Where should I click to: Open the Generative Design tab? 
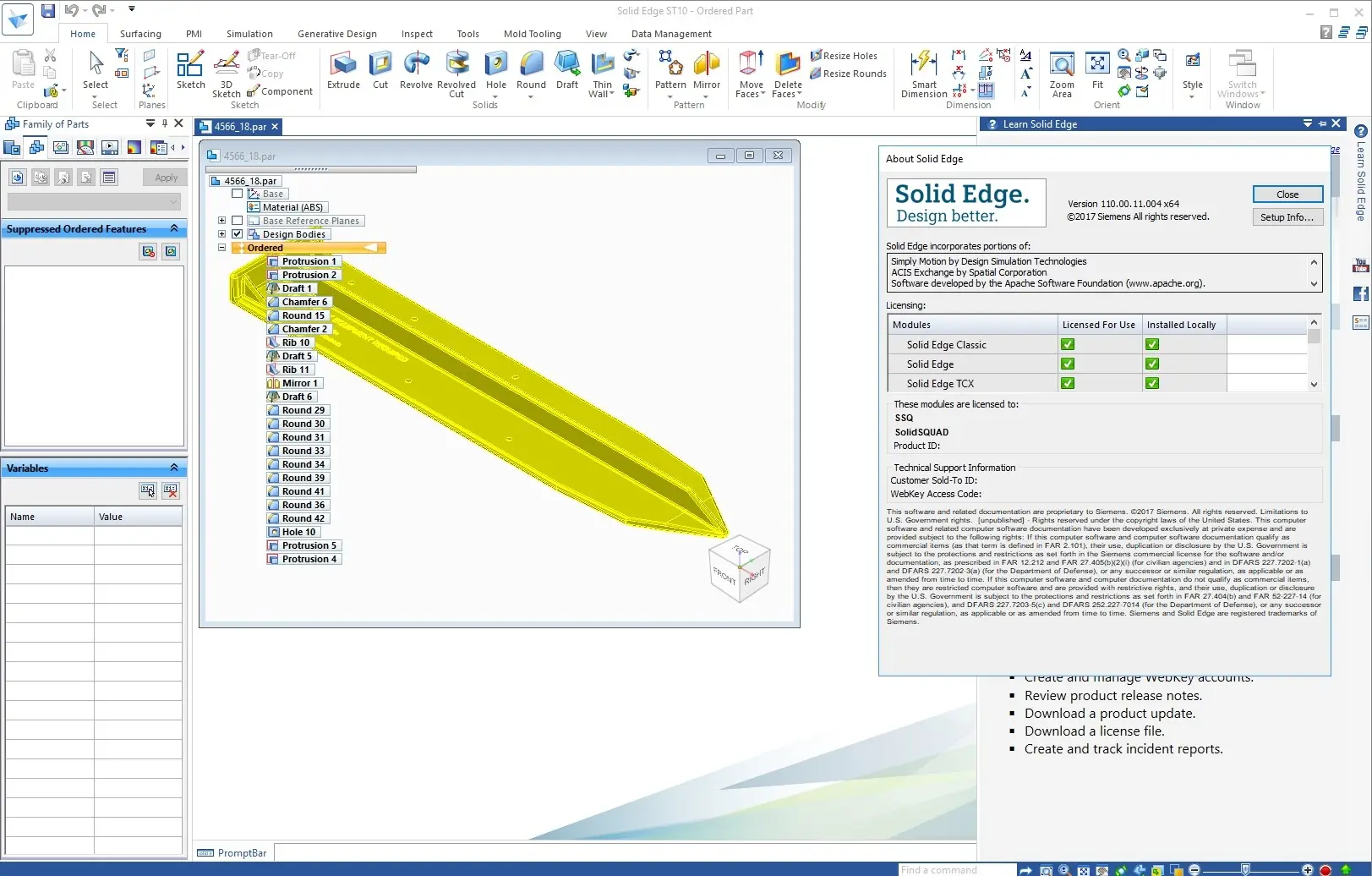click(x=337, y=34)
